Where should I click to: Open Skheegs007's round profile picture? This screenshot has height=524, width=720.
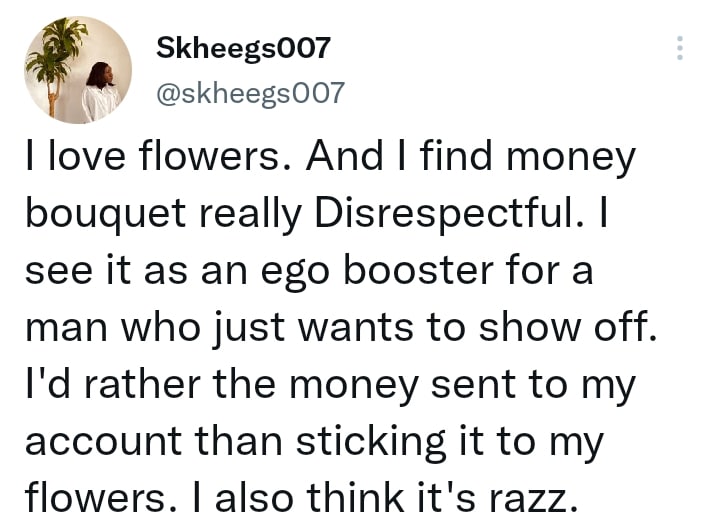(x=78, y=70)
